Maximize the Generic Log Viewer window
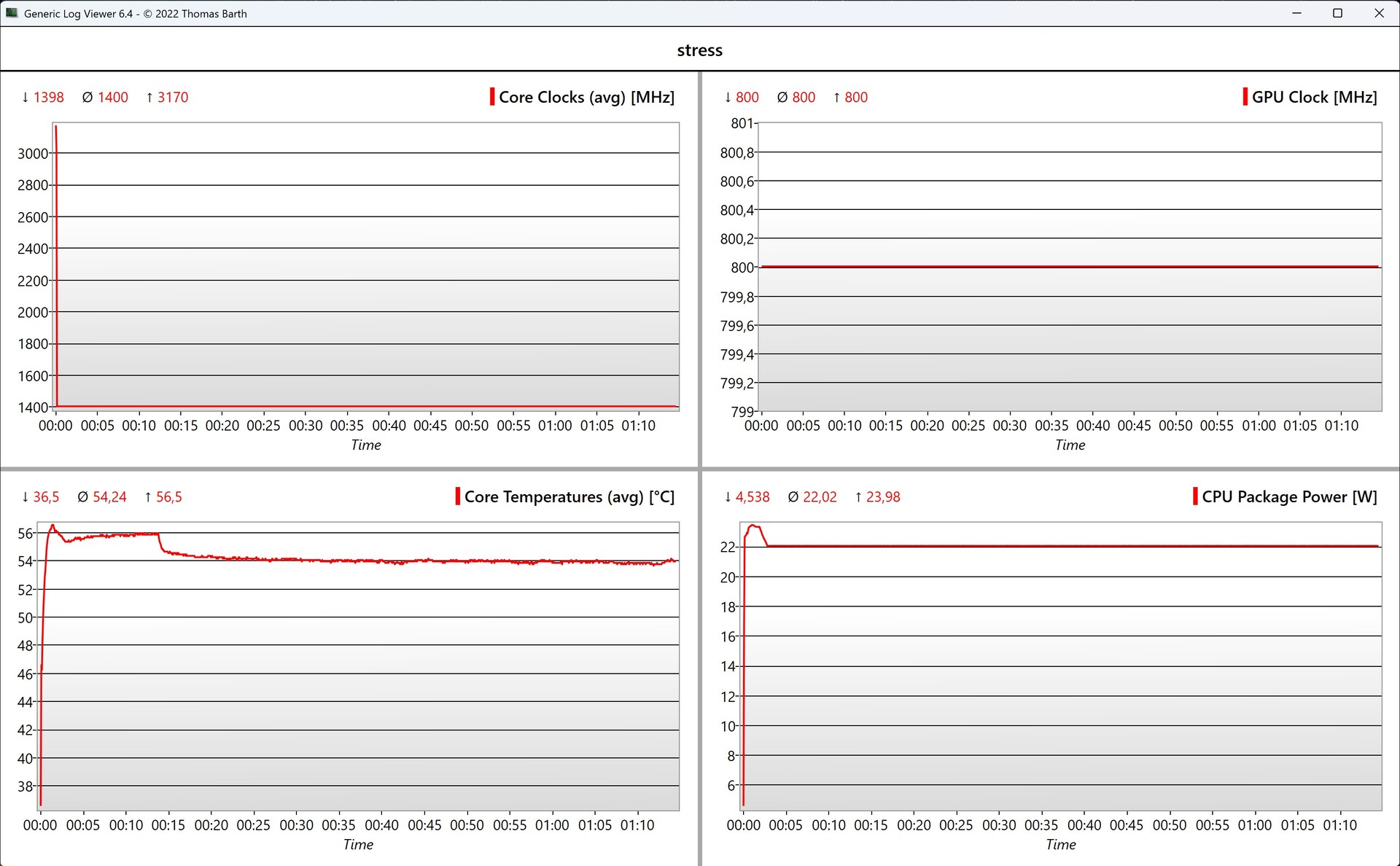 (1337, 13)
